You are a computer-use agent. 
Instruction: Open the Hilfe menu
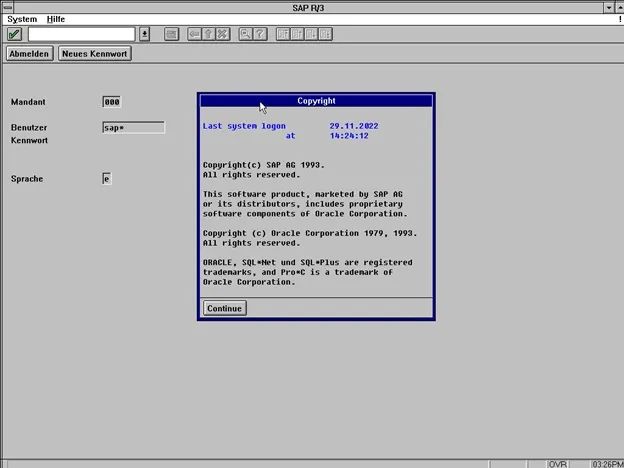pos(55,19)
